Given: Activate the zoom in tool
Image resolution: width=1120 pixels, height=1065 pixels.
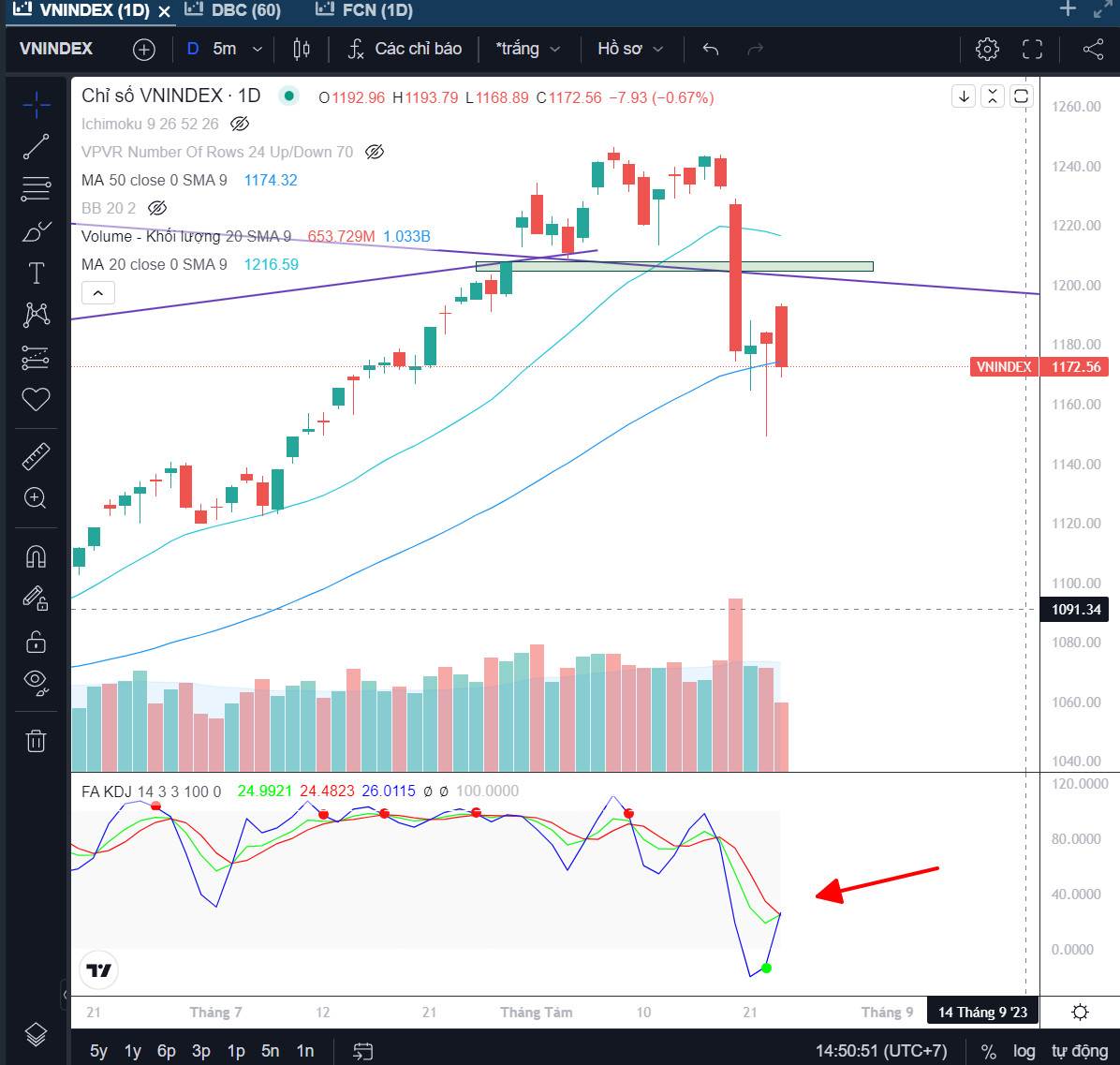Looking at the screenshot, I should (36, 498).
